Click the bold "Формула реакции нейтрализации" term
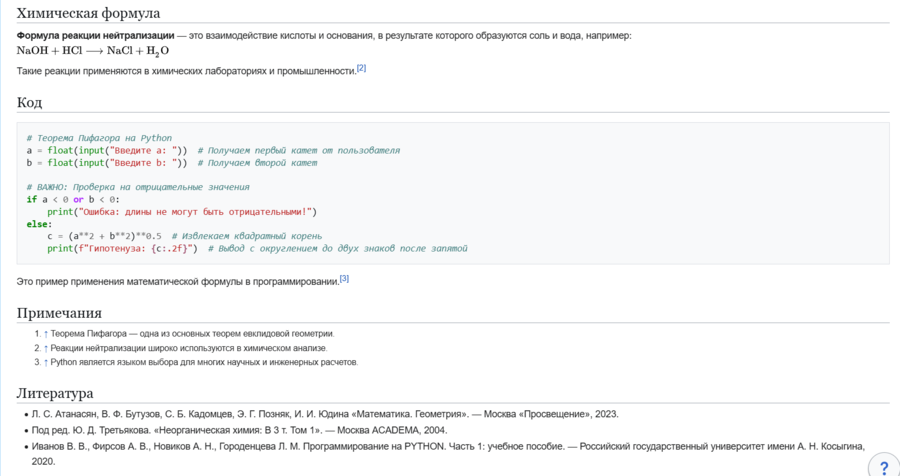900x476 pixels. pyautogui.click(x=95, y=36)
